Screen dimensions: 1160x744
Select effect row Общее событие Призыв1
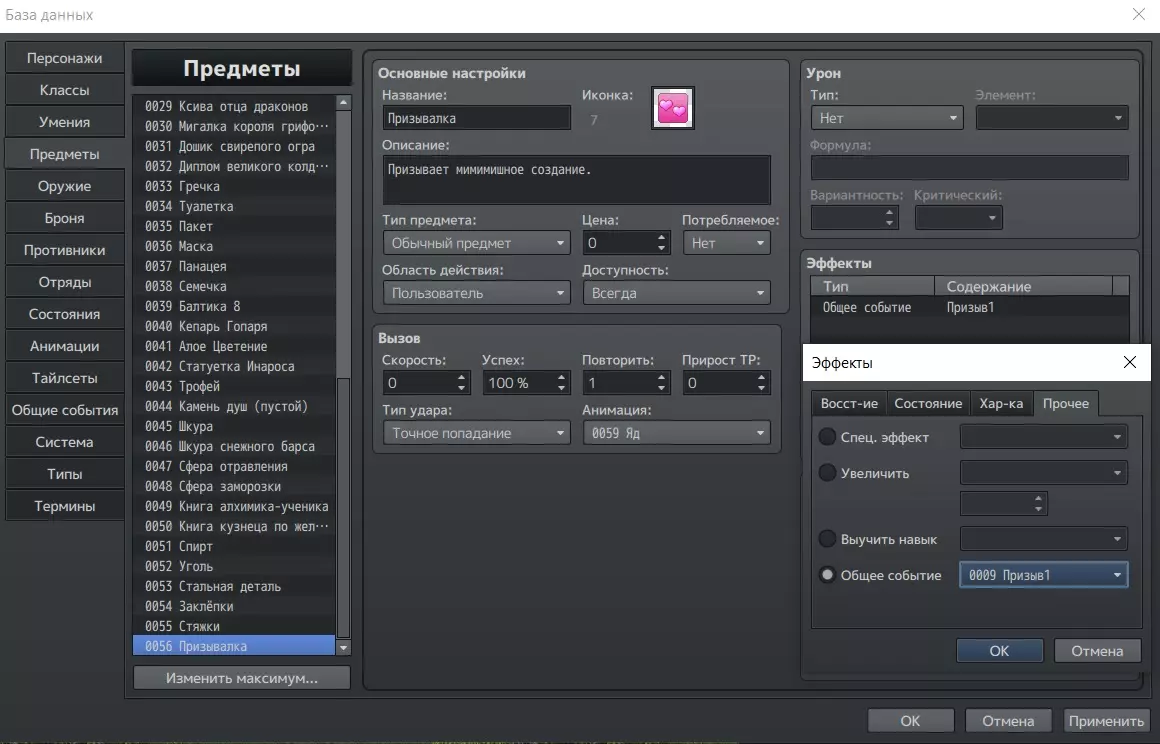[969, 307]
